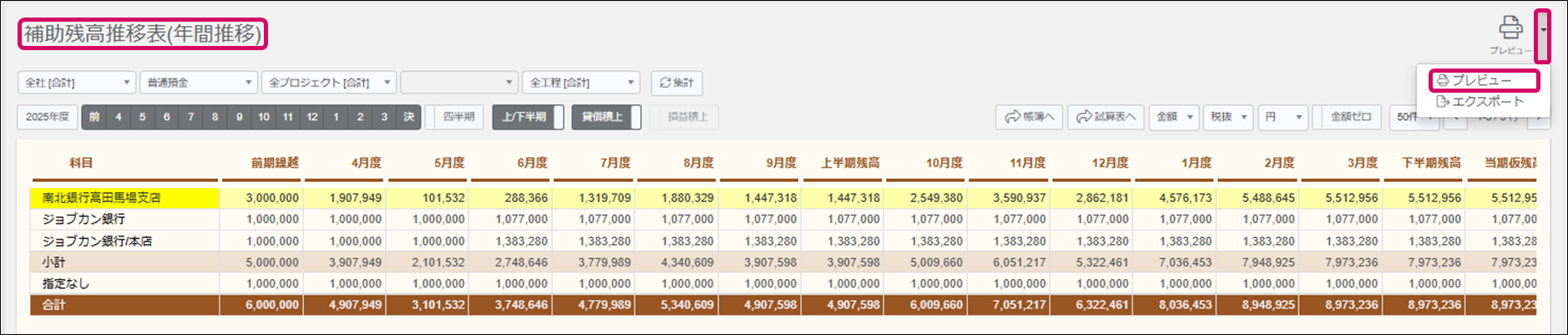Expand the 普通預金 account dropdown
The height and width of the screenshot is (335, 1568).
(199, 83)
